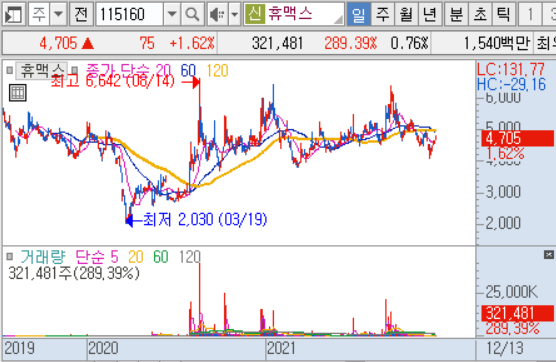
Task: Click the volume value 321,481 in header
Action: [x=277, y=44]
